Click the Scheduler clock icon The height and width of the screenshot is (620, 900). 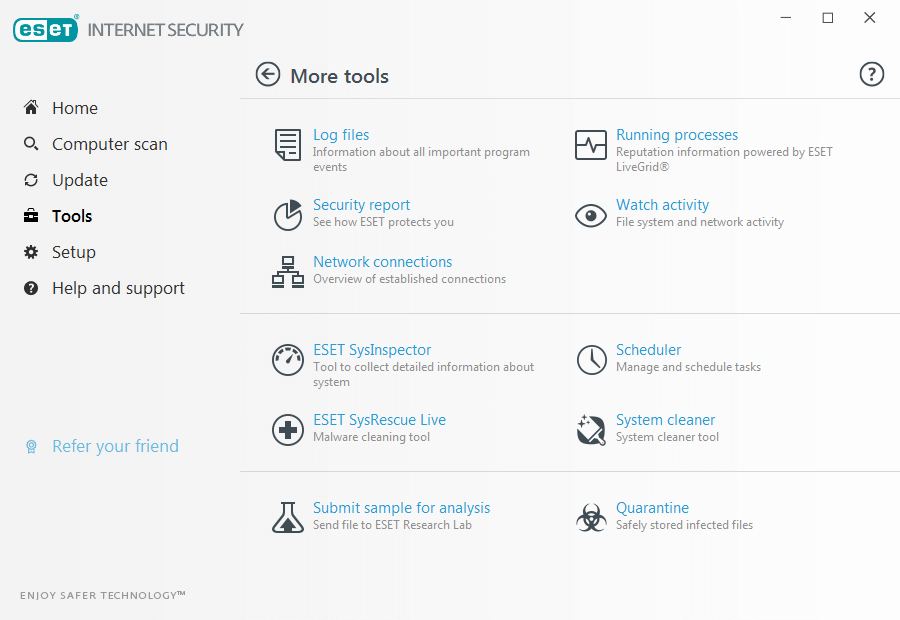pyautogui.click(x=591, y=360)
